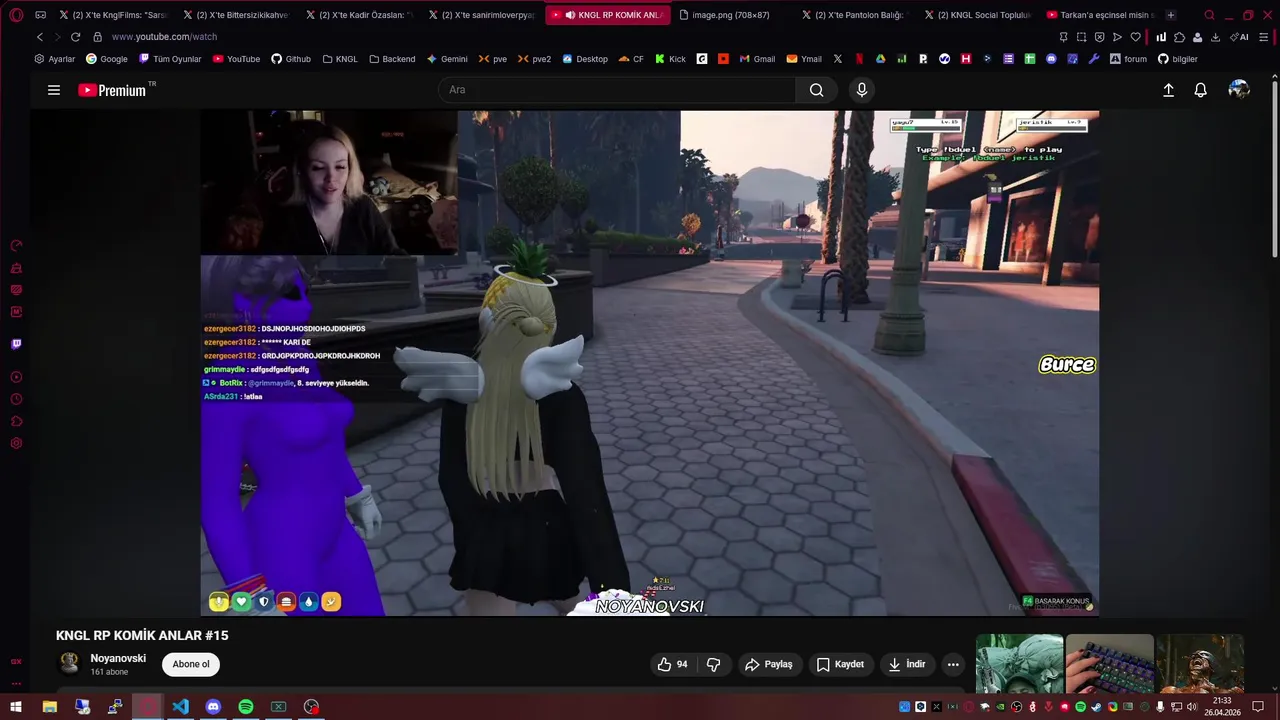Open Github bookmark in bookmarks bar

click(291, 59)
